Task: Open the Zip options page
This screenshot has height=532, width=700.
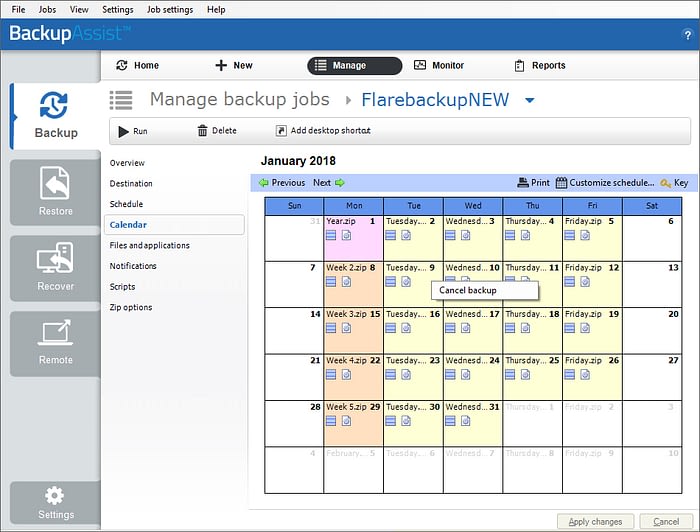Action: 131,307
